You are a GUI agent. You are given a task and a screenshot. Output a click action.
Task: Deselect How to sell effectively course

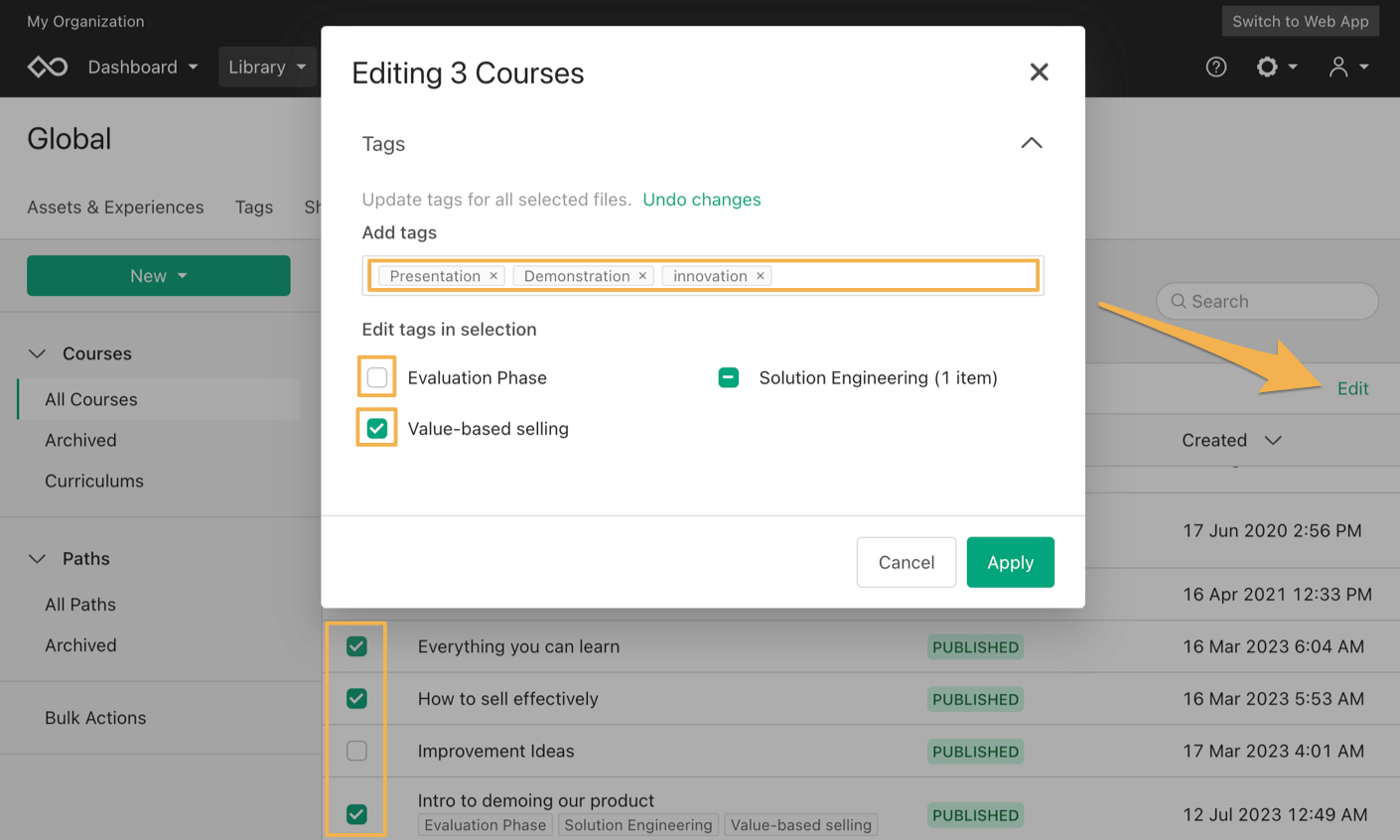pyautogui.click(x=356, y=698)
